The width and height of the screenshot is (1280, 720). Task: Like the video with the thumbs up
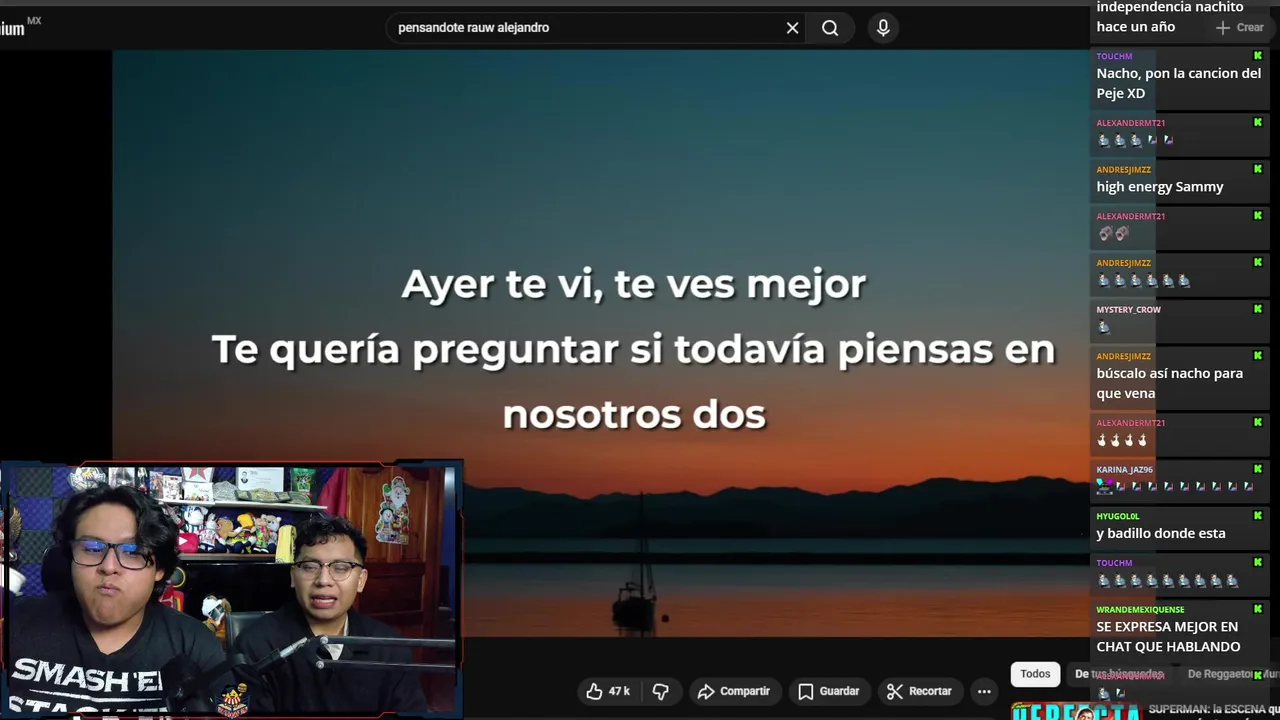(x=595, y=691)
